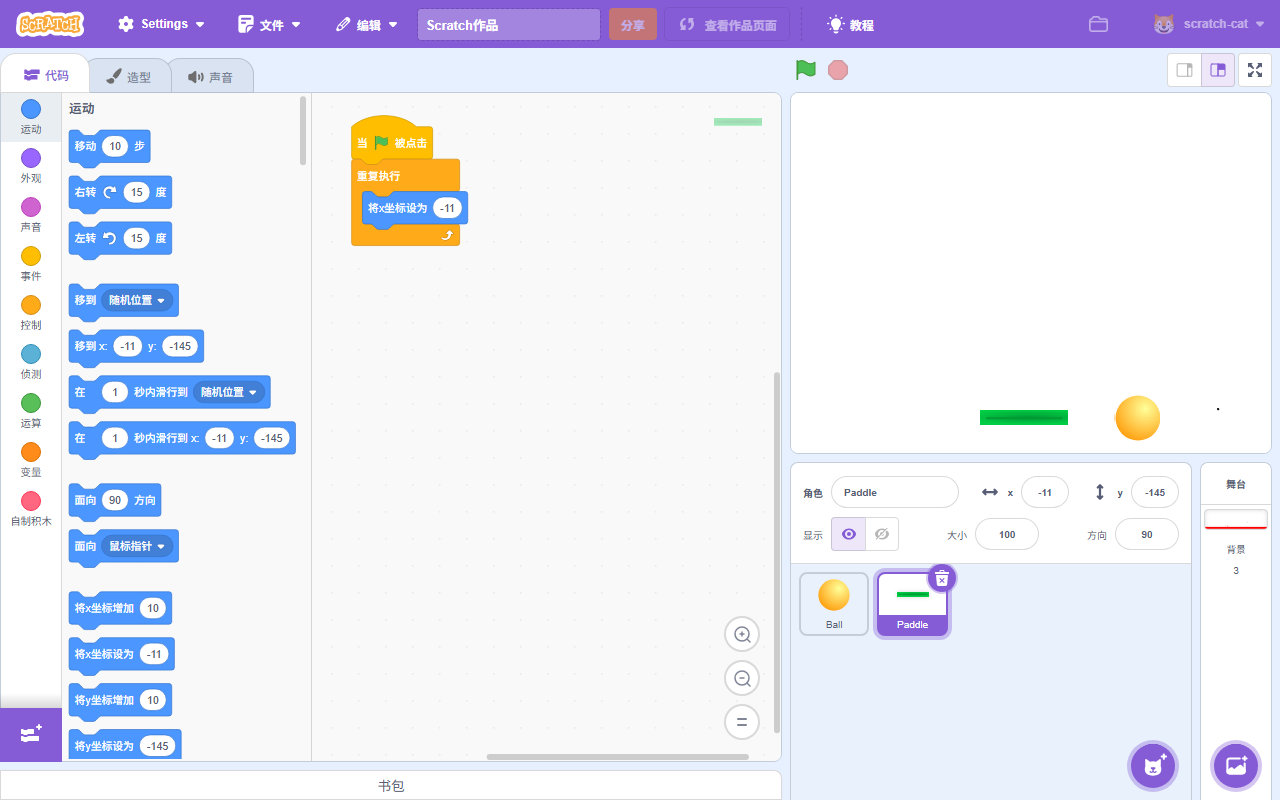Select the purple 外观 category circle
Image resolution: width=1280 pixels, height=800 pixels.
tap(31, 158)
